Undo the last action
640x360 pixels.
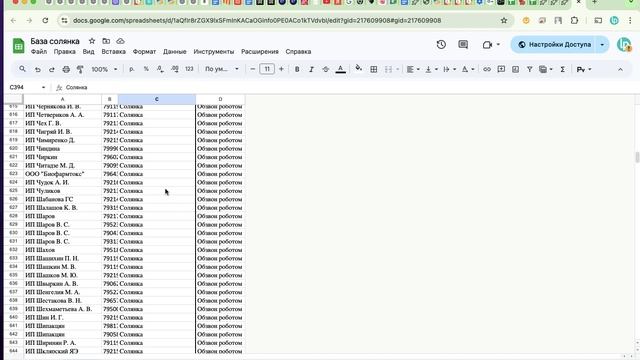point(38,69)
